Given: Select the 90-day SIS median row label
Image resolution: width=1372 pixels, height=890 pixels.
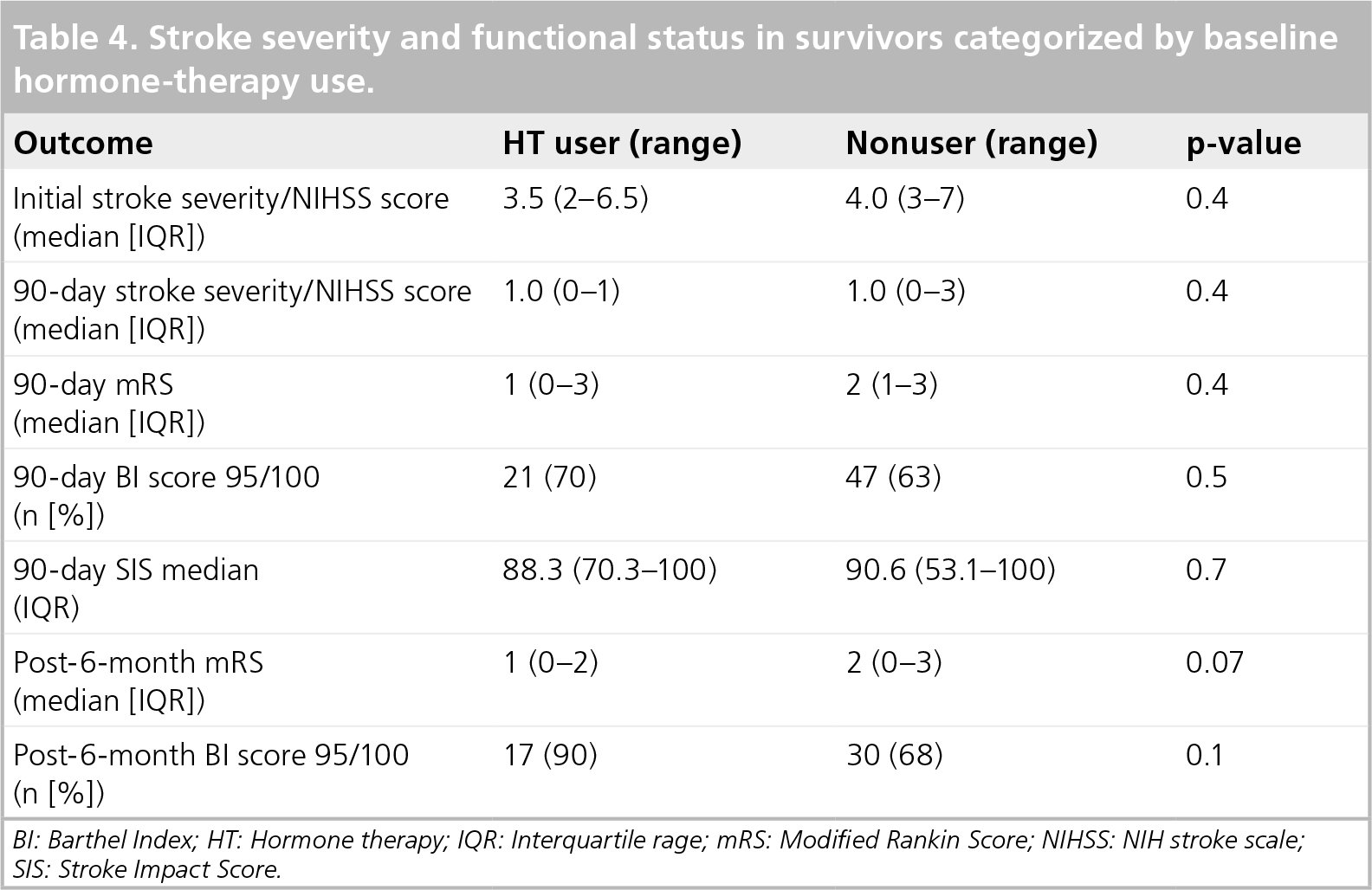Looking at the screenshot, I should pyautogui.click(x=136, y=588).
